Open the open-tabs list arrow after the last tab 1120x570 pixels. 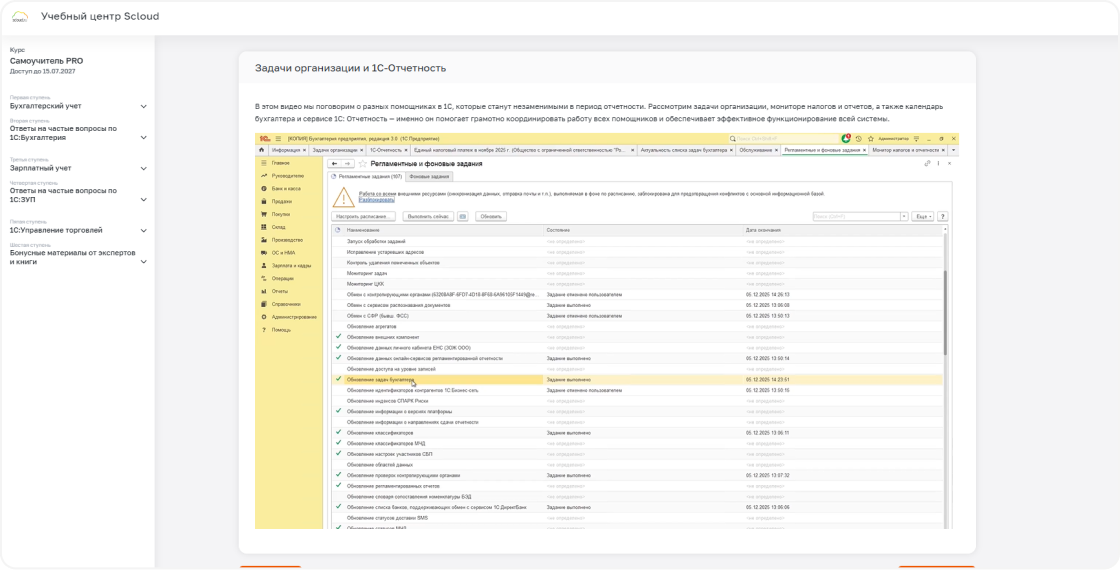coord(954,151)
